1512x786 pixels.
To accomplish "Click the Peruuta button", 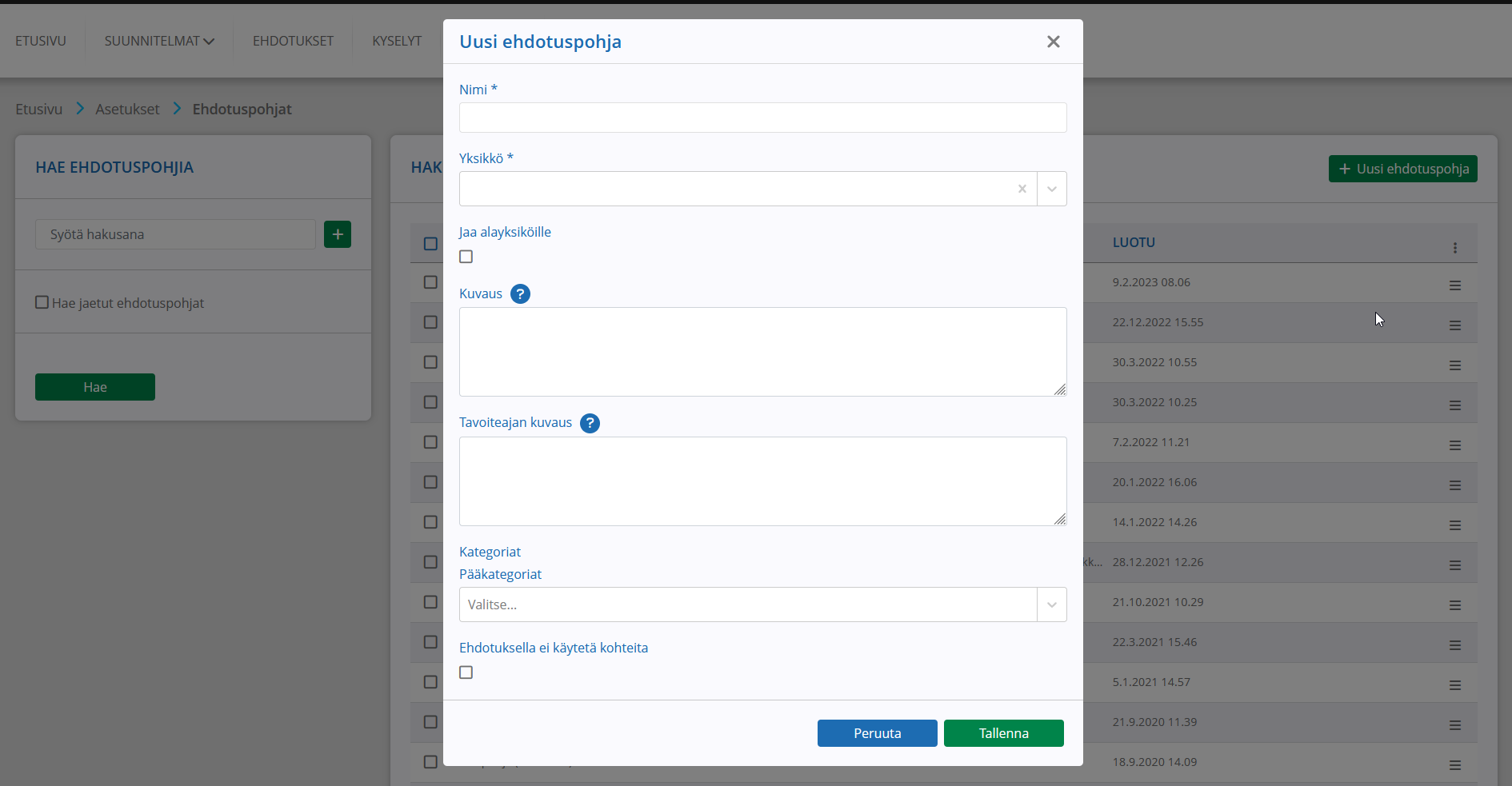I will coord(878,733).
